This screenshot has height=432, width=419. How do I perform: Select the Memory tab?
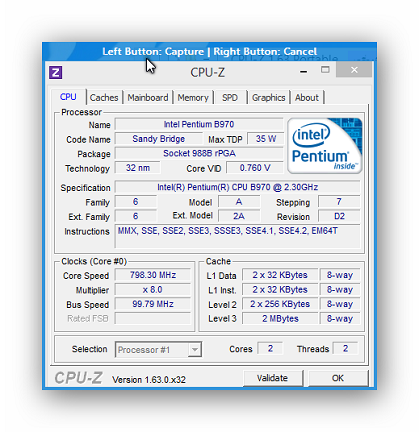(x=193, y=98)
